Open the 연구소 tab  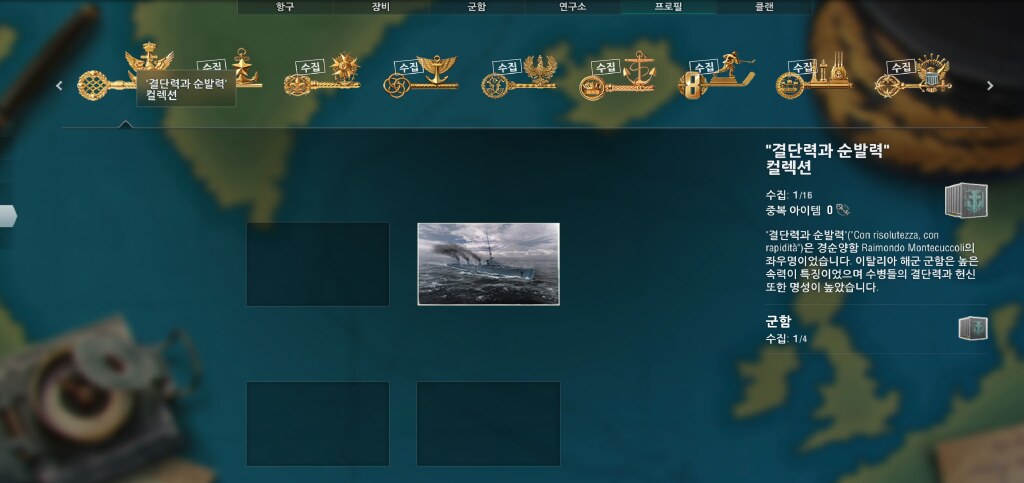[x=572, y=7]
